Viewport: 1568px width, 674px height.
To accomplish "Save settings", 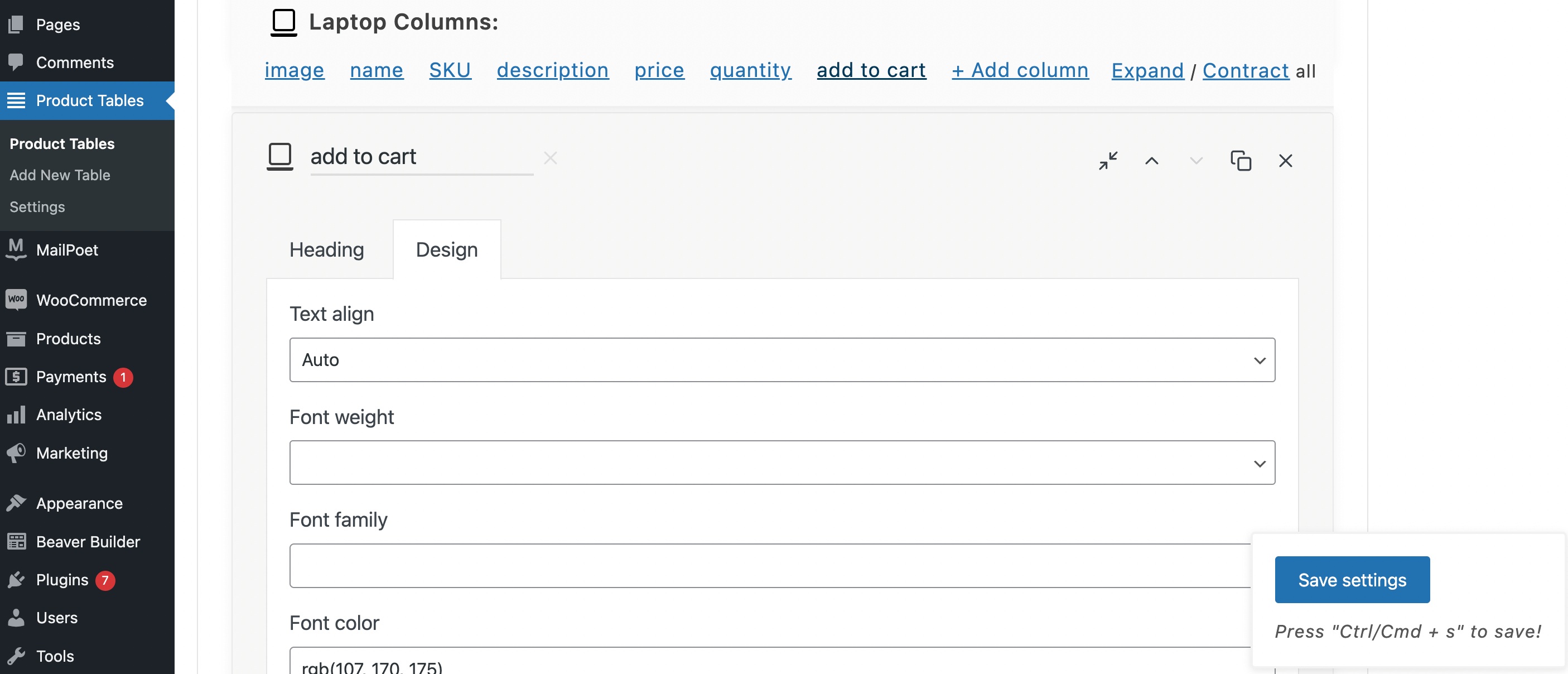I will click(1352, 580).
